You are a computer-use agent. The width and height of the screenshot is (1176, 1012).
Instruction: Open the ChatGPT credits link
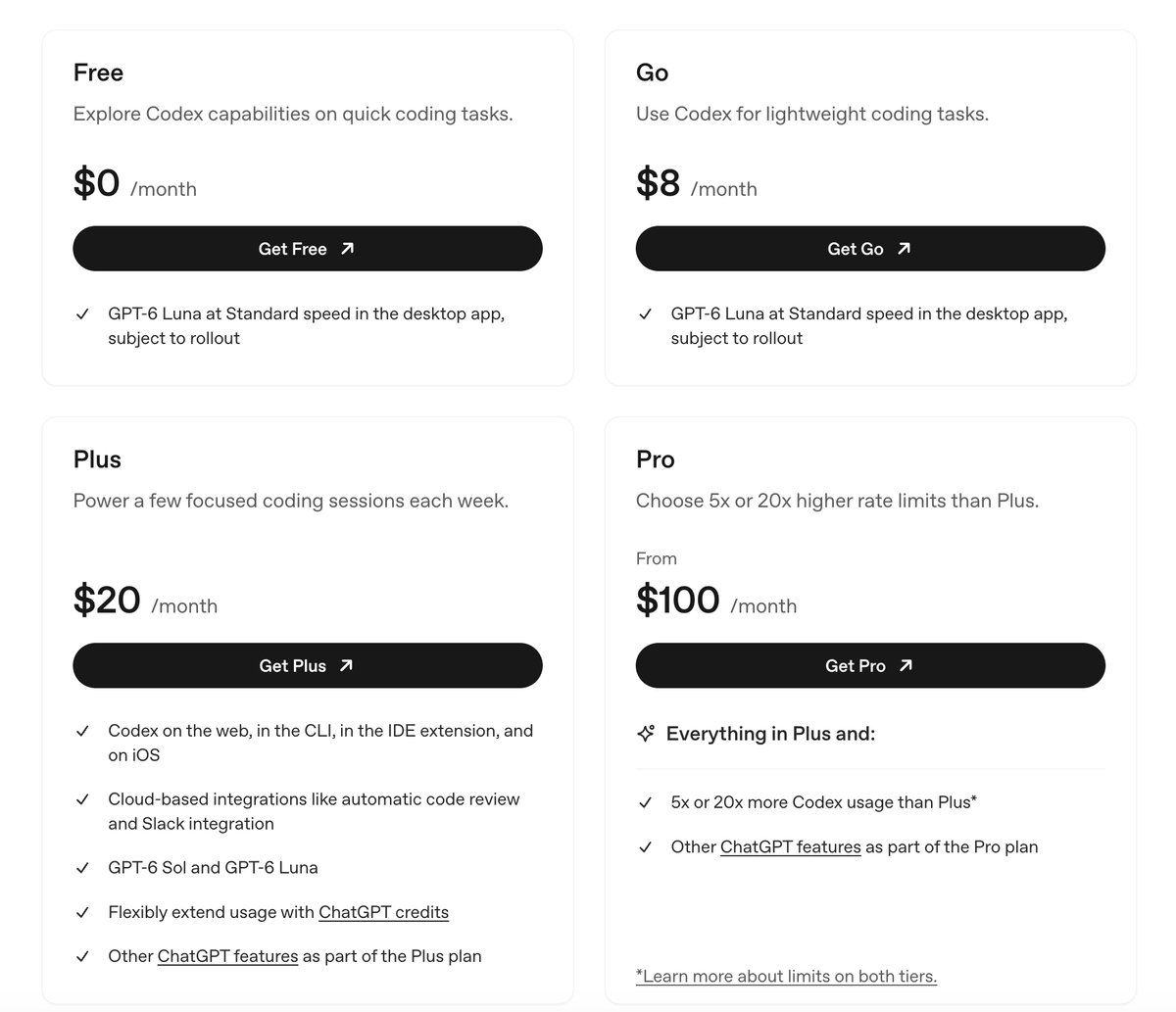(x=383, y=912)
